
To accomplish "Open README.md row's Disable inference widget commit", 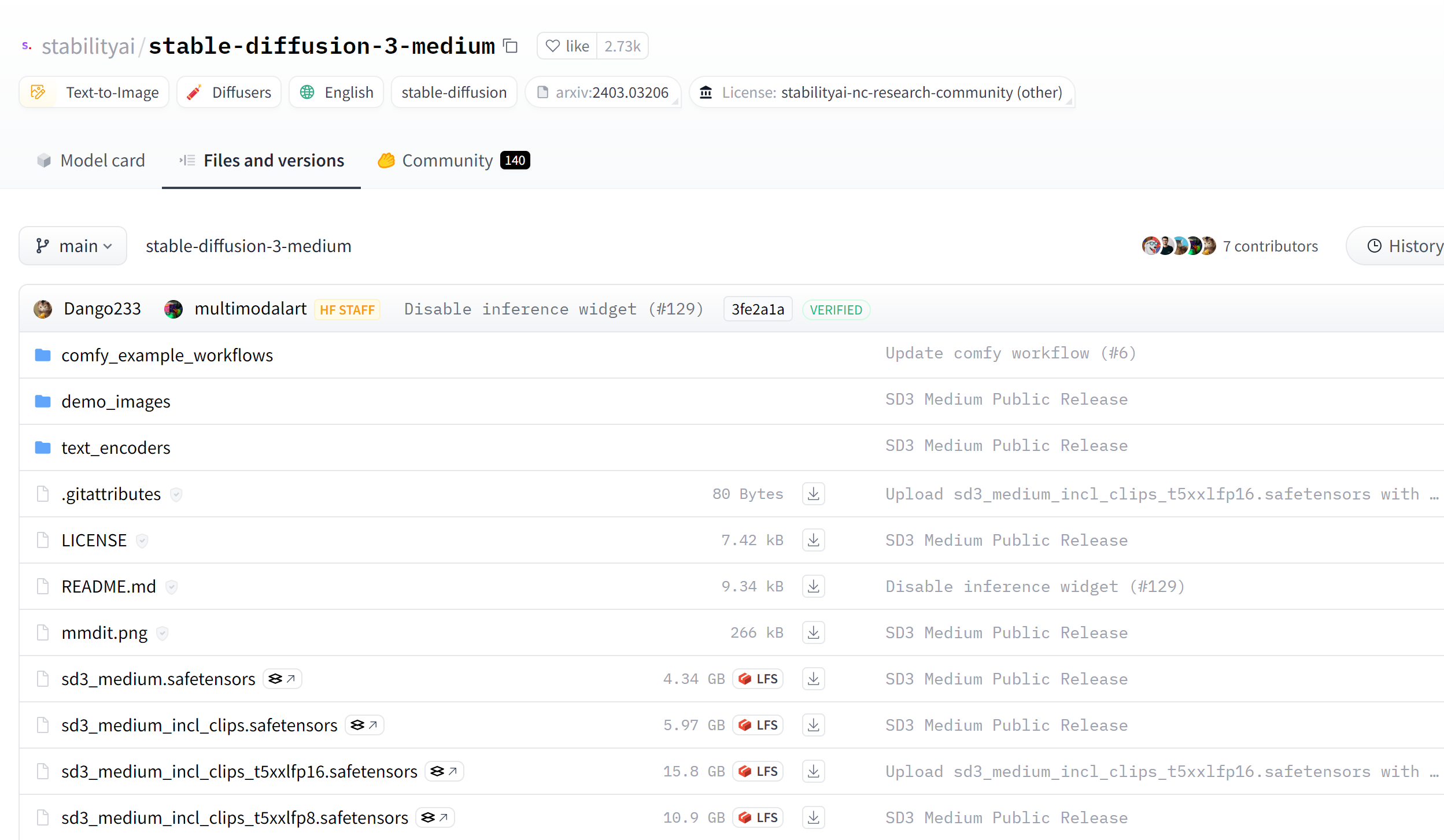I will point(1035,586).
